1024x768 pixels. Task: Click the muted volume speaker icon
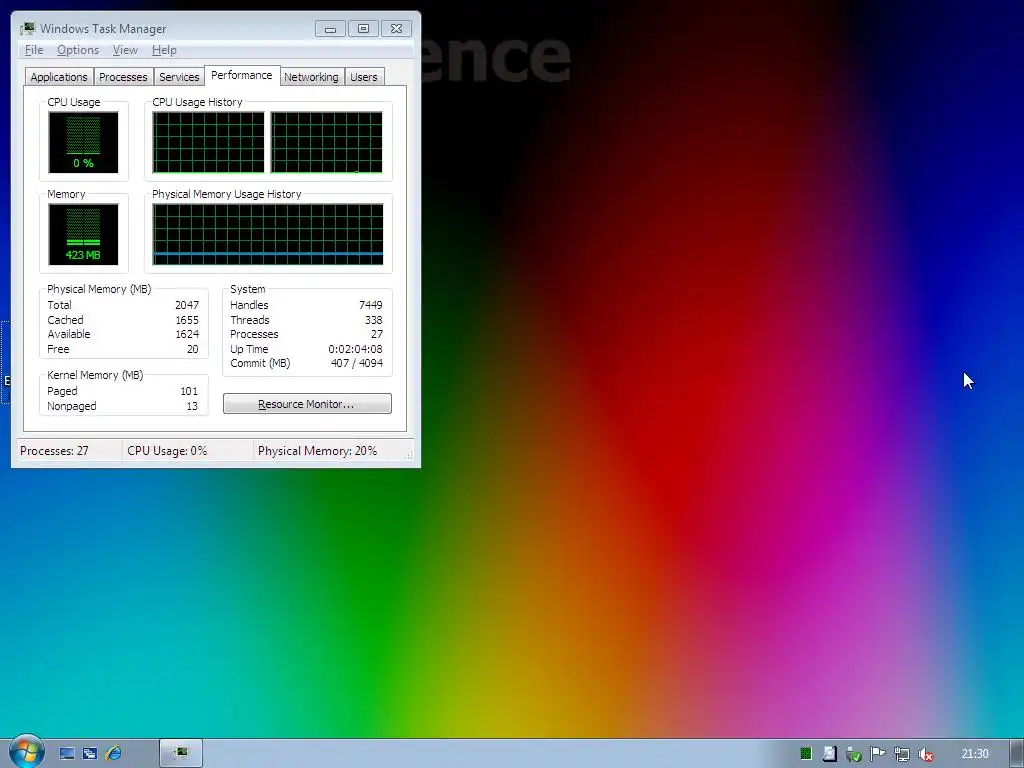[x=926, y=754]
